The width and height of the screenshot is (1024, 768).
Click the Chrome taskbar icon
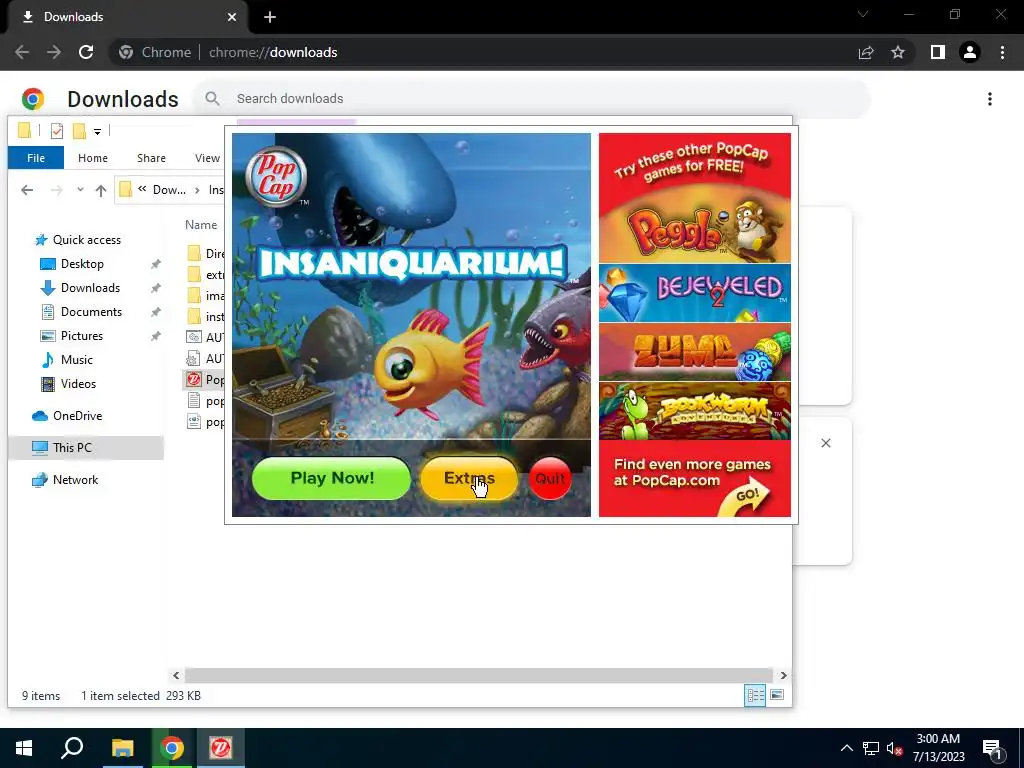172,748
